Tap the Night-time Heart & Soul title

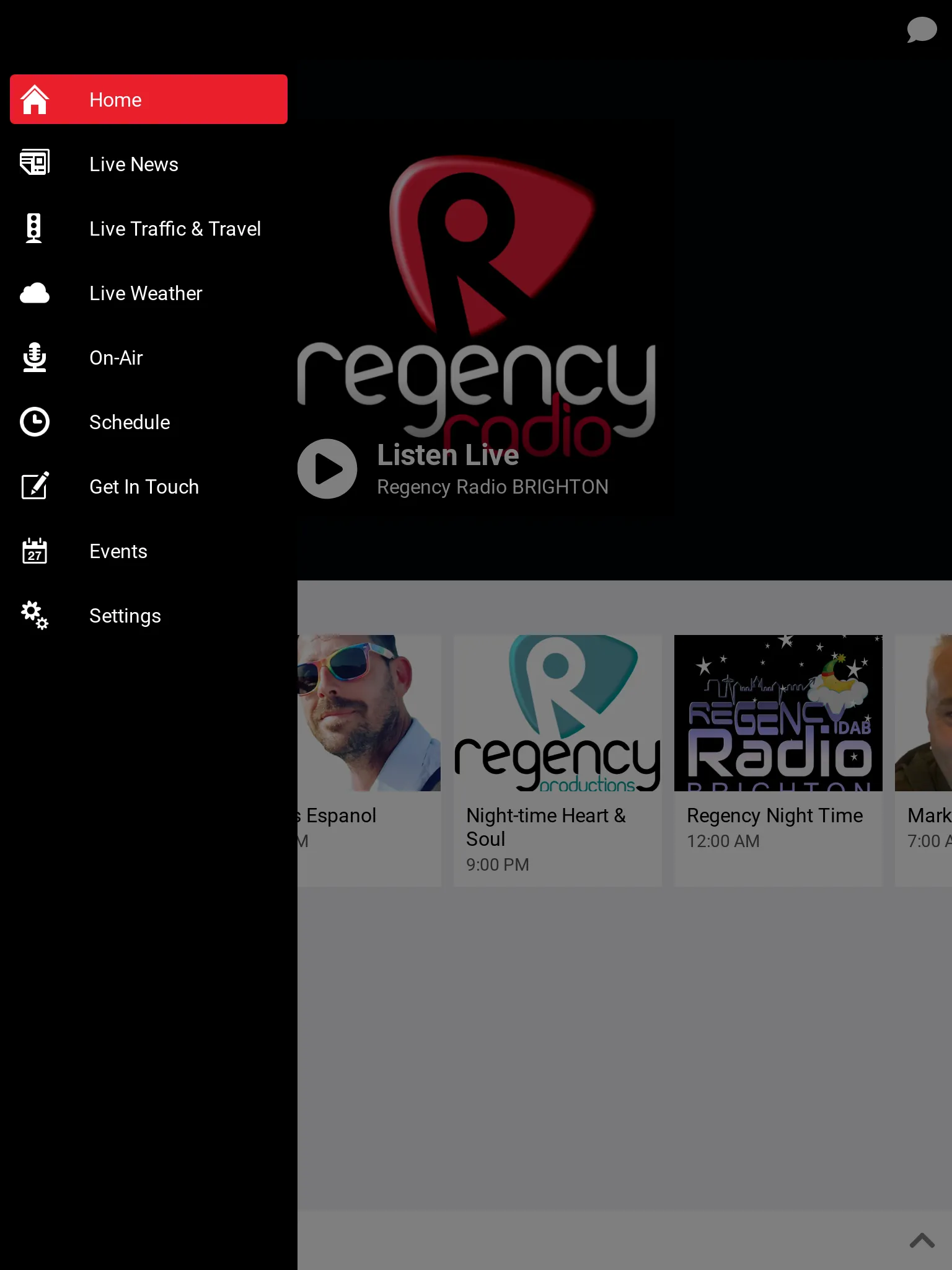point(546,827)
